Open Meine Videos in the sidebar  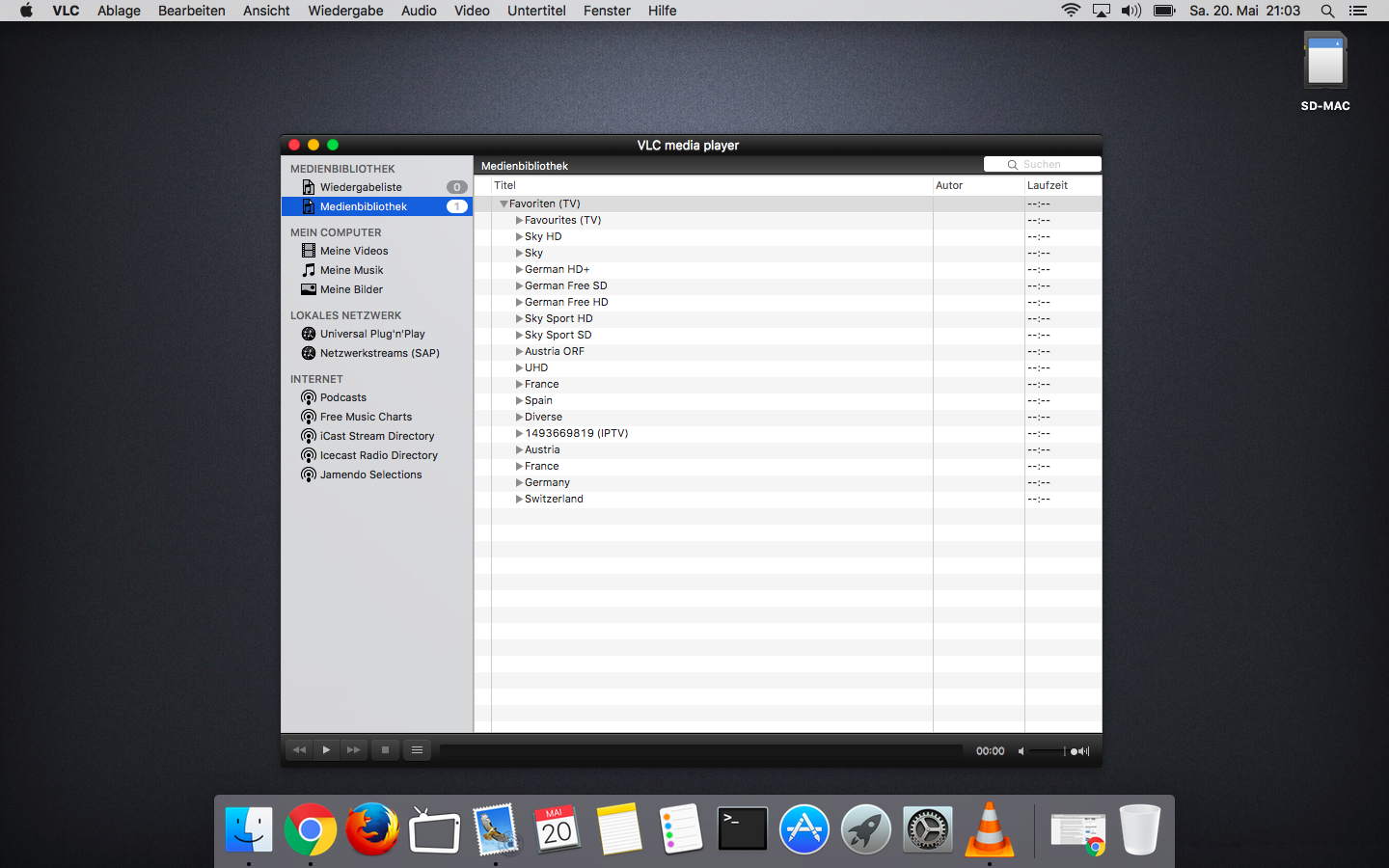pos(354,251)
